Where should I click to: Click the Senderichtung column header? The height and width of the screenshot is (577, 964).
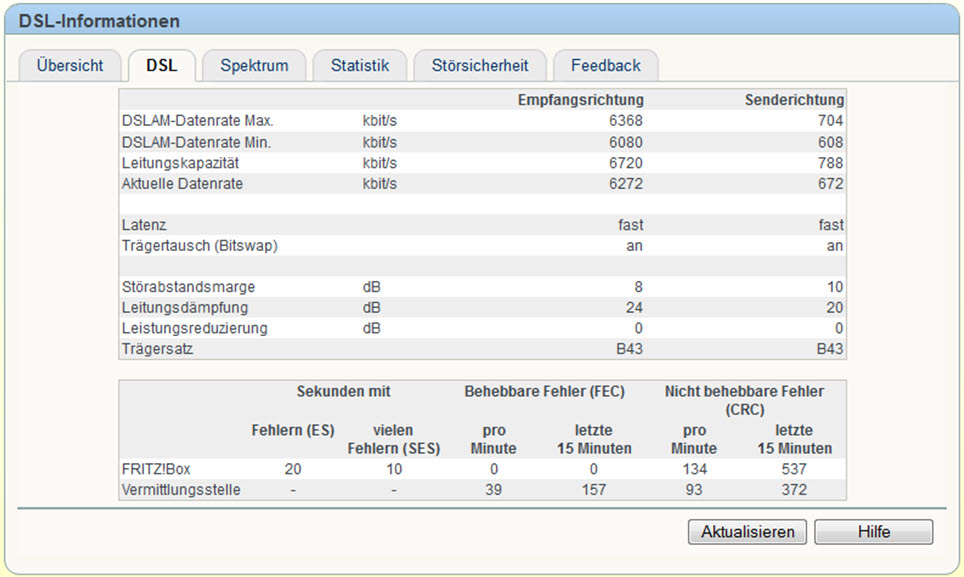pyautogui.click(x=794, y=100)
